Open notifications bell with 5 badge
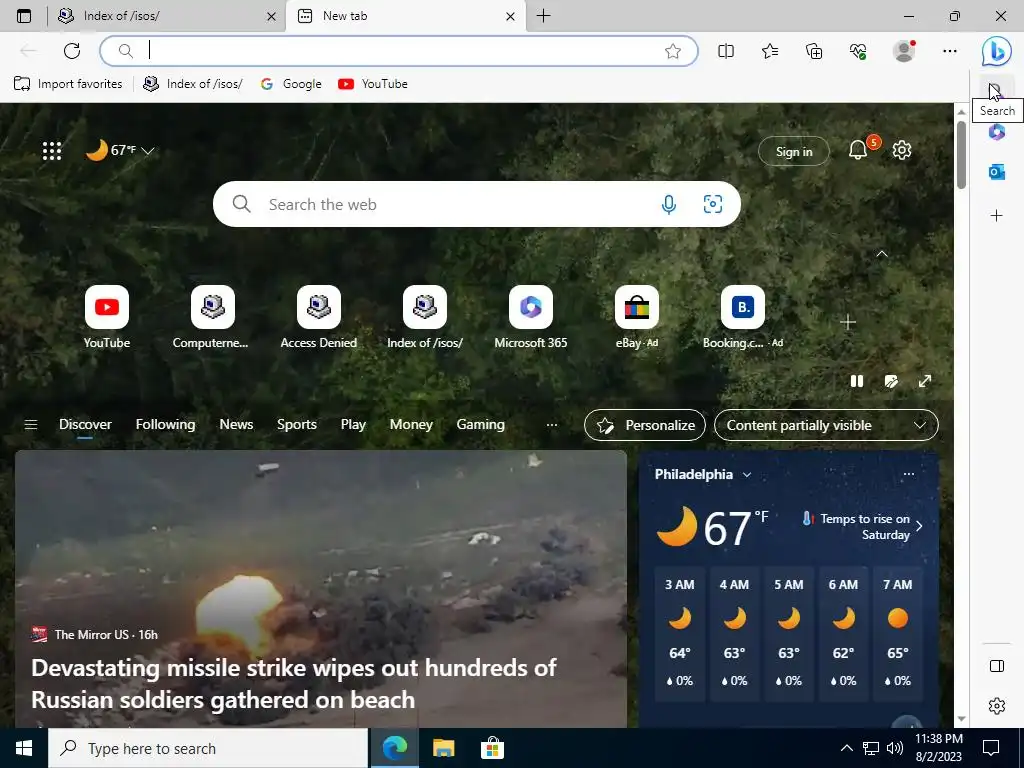This screenshot has width=1024, height=768. coord(858,150)
